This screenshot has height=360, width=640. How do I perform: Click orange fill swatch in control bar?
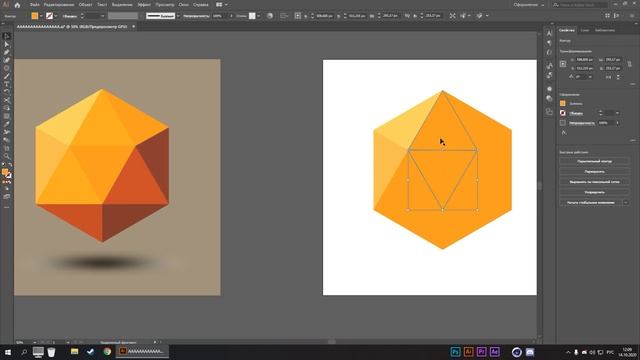pyautogui.click(x=35, y=16)
